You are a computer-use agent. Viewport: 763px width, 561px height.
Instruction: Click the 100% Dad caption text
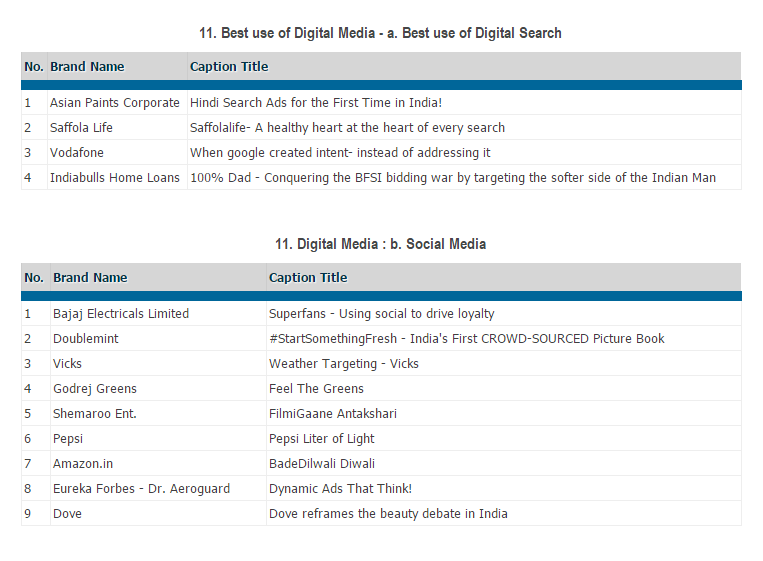pos(452,178)
